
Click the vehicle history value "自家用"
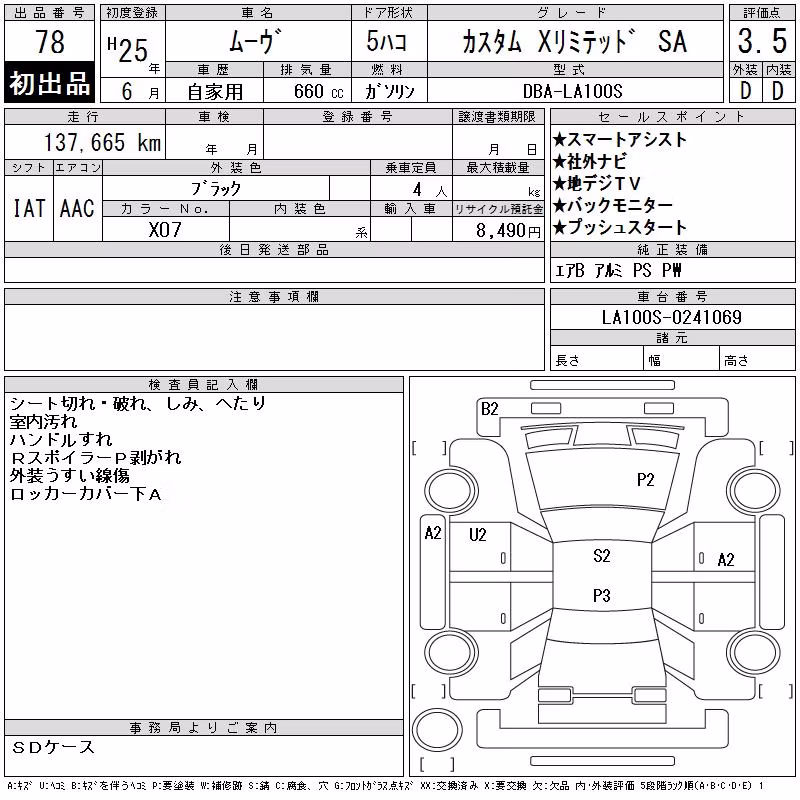pyautogui.click(x=215, y=92)
